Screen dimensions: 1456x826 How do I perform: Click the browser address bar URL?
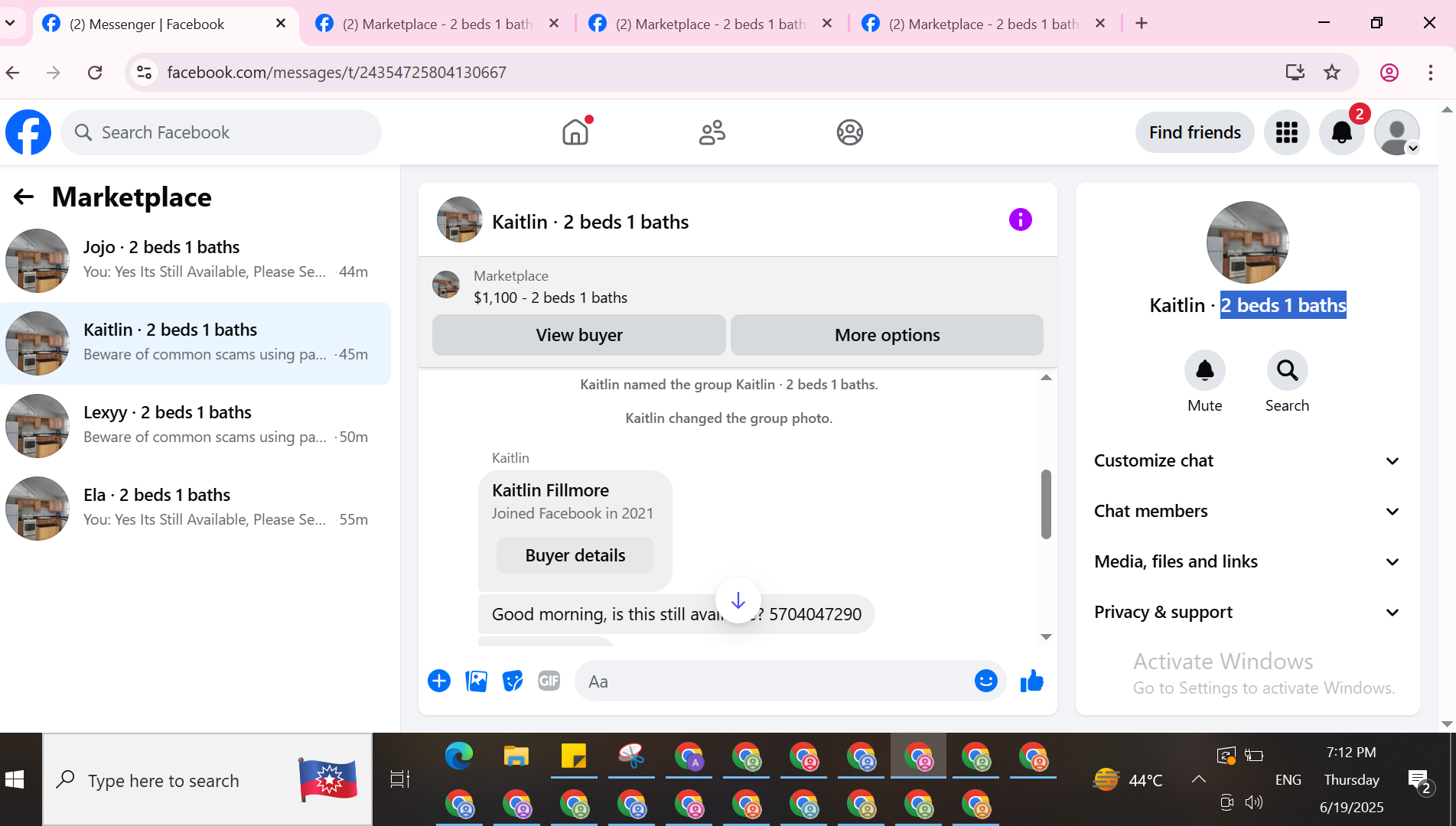(337, 73)
